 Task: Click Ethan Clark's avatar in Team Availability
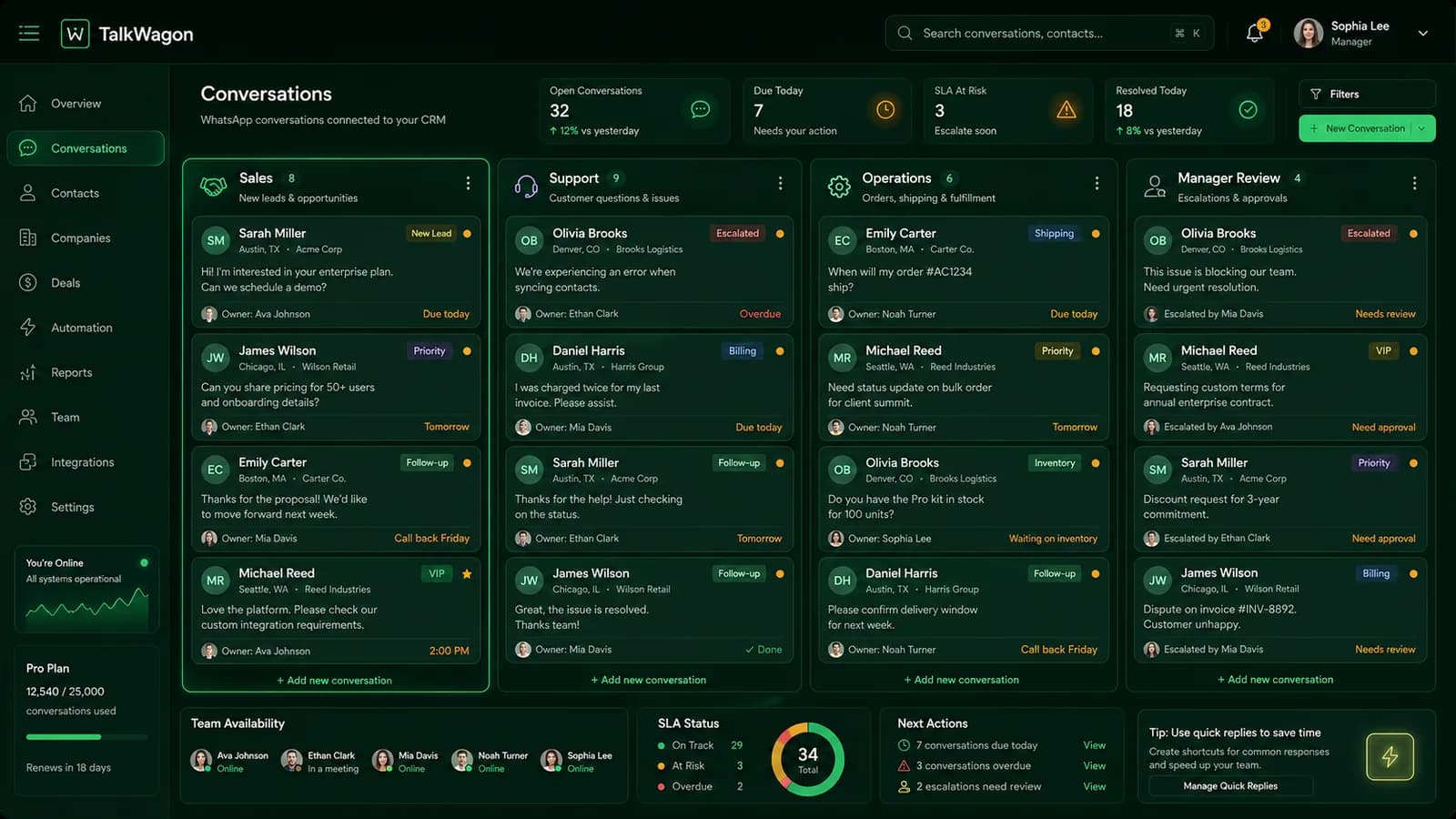click(292, 761)
